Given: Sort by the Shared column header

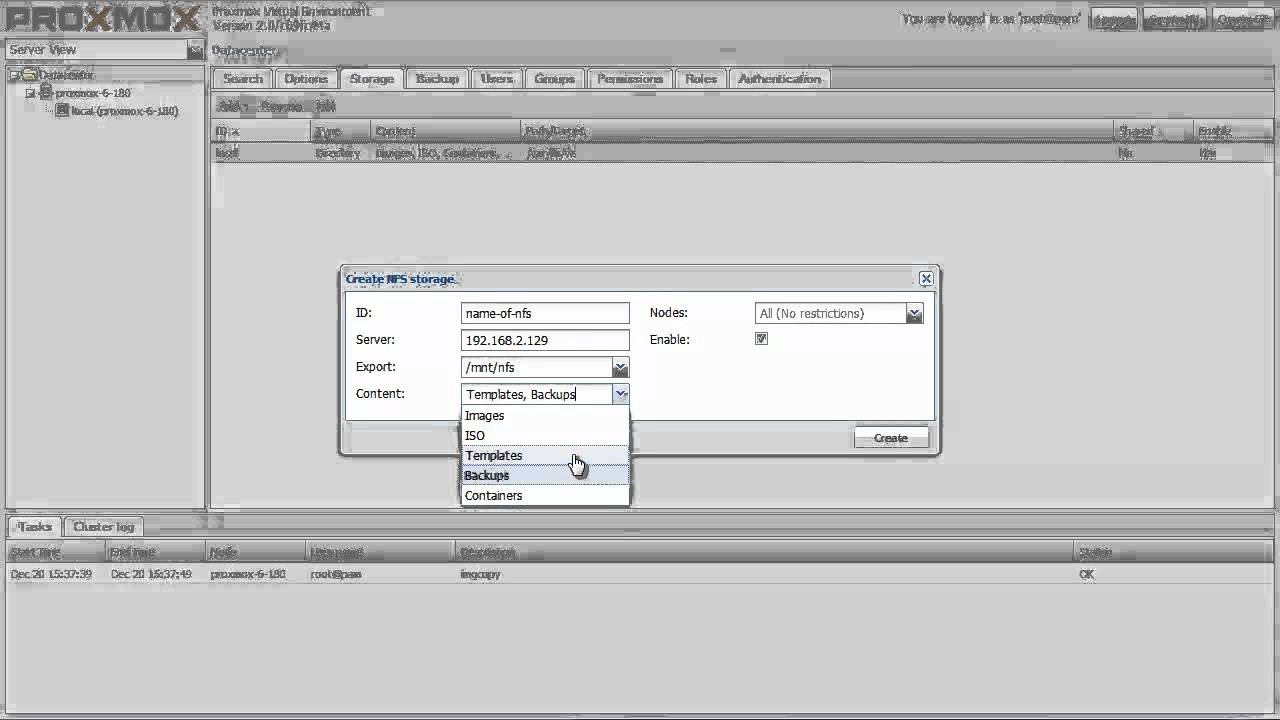Looking at the screenshot, I should pos(1155,131).
